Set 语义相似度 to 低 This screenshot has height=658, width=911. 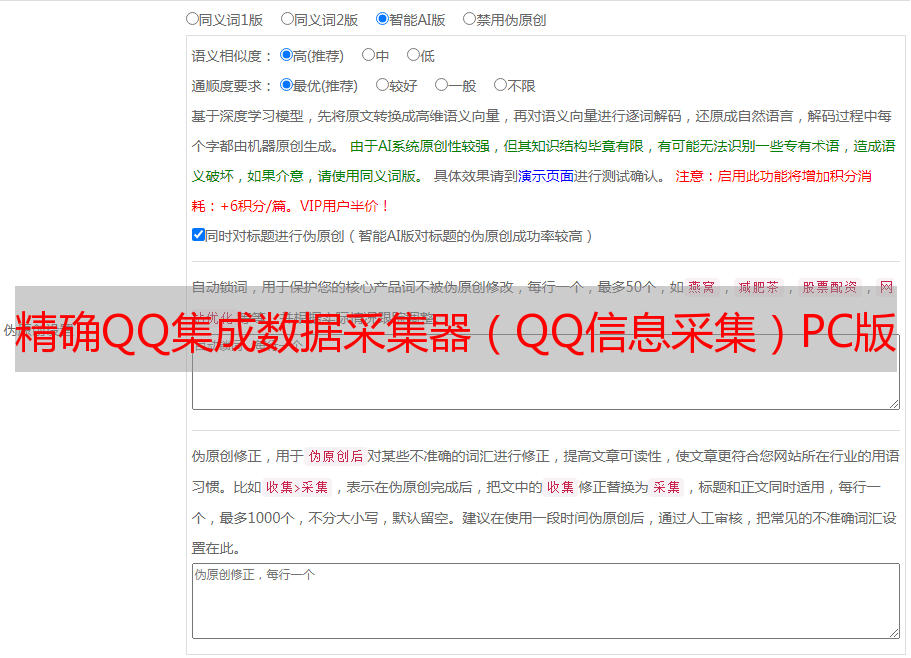click(x=413, y=55)
